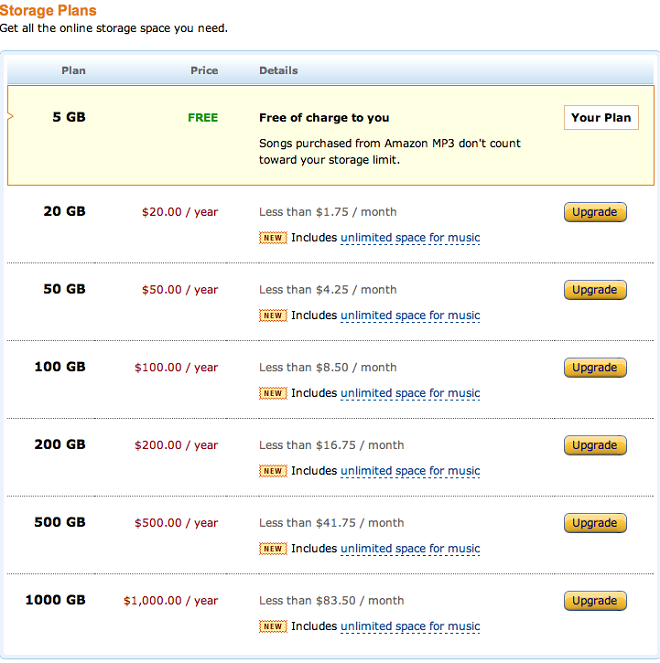Image resolution: width=660 pixels, height=663 pixels.
Task: Click the NEW badge in 100 GB row
Action: [273, 393]
